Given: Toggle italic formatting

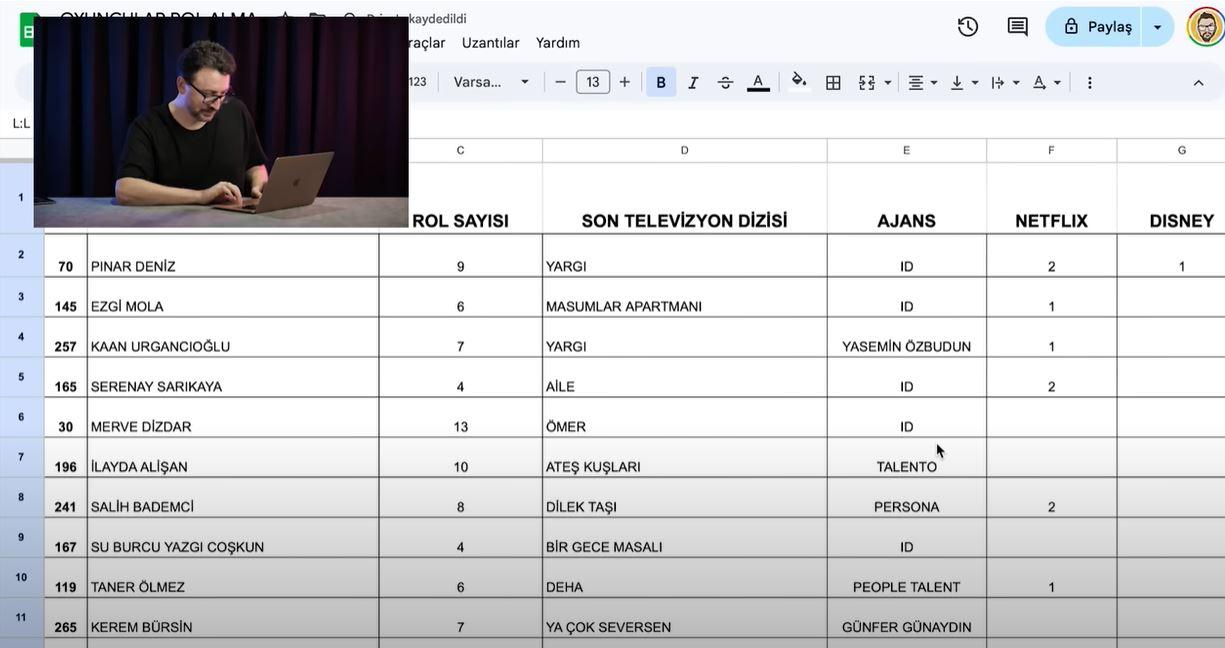Looking at the screenshot, I should tap(693, 82).
